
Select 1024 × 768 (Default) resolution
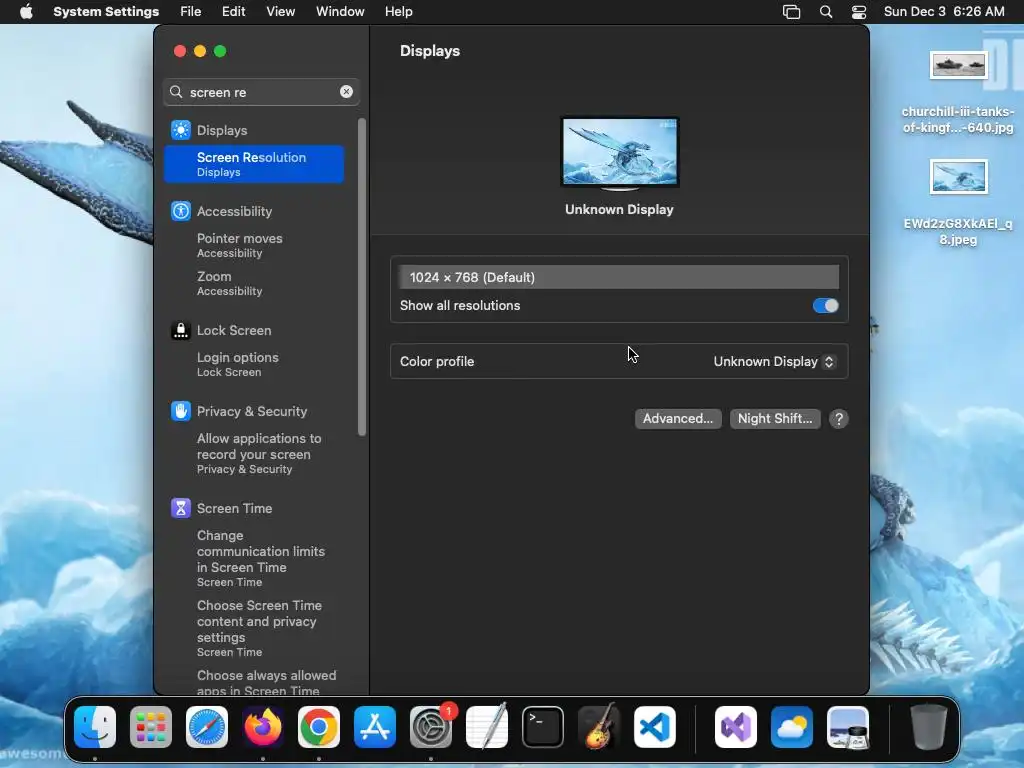click(x=619, y=278)
